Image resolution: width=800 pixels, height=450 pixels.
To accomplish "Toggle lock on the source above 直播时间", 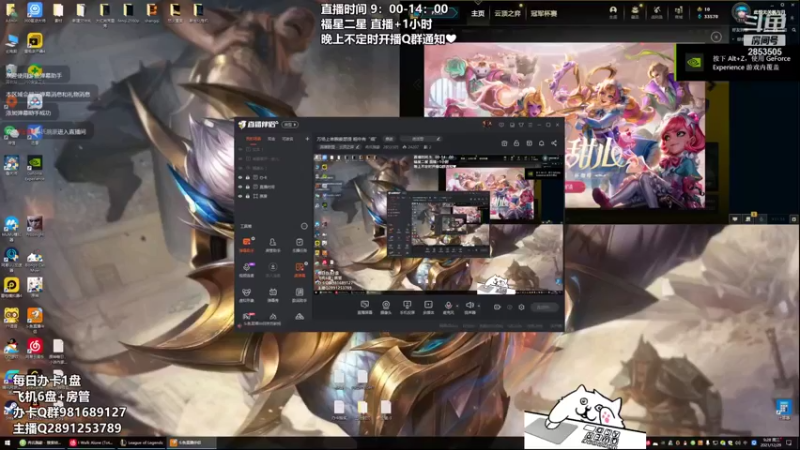I will click(x=248, y=178).
